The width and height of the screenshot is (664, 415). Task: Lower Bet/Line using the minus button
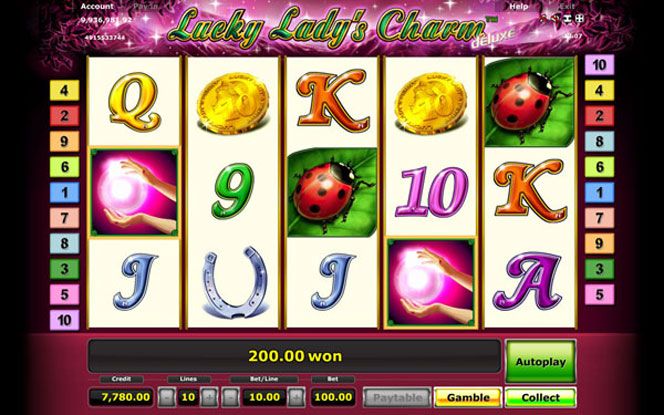[x=231, y=397]
